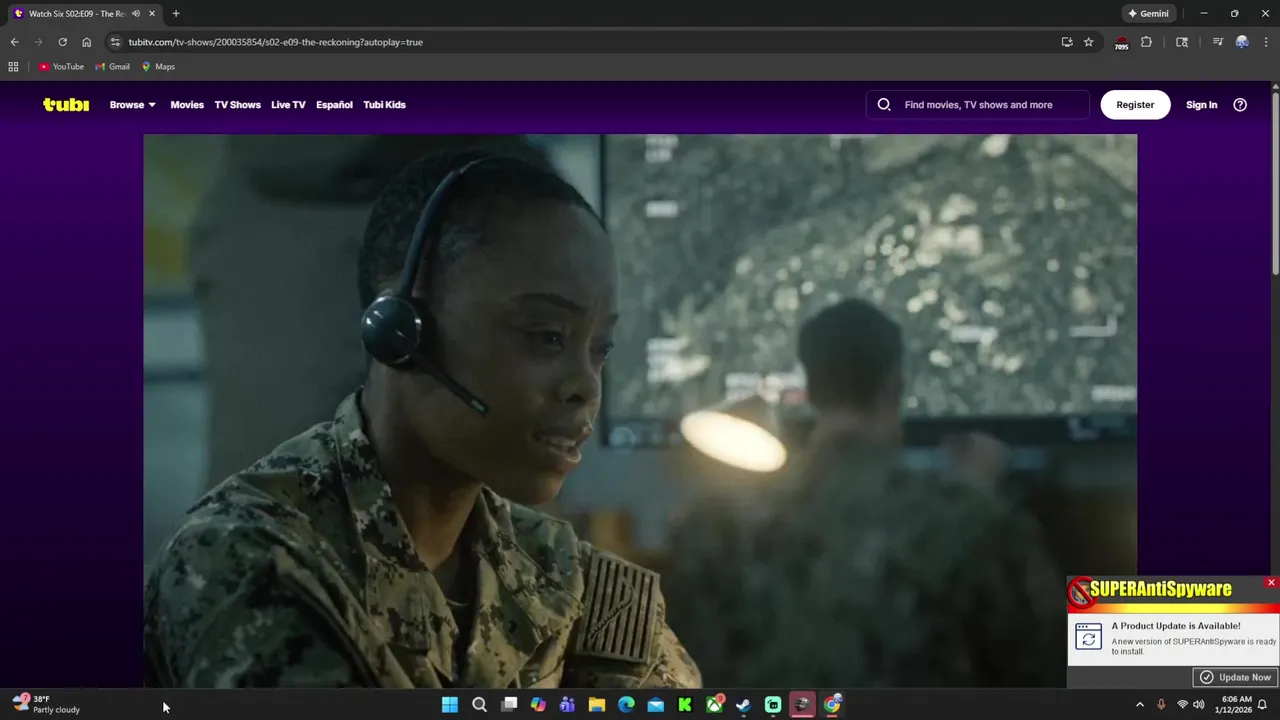Open the green K app on taskbar

(685, 705)
